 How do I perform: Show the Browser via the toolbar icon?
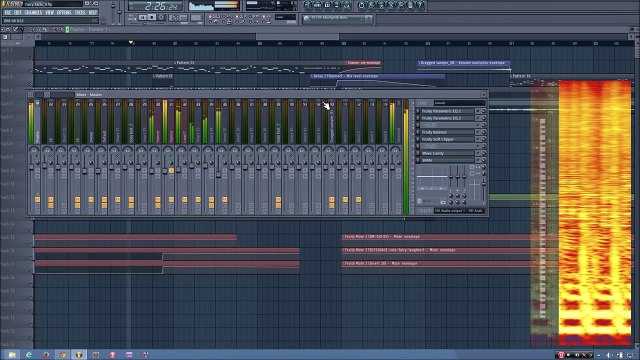pos(337,5)
